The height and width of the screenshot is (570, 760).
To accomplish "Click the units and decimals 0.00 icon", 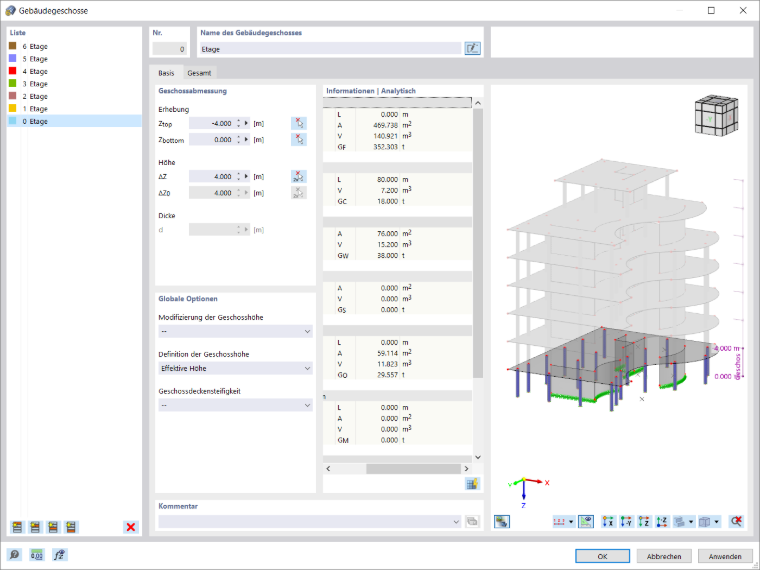I will pos(37,554).
